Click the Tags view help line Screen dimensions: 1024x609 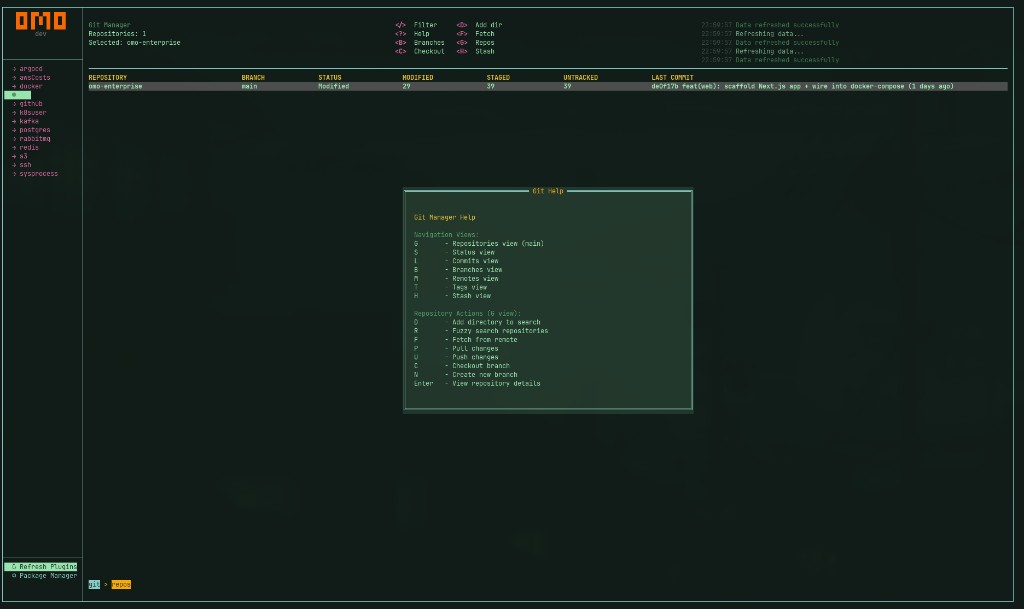[x=450, y=287]
